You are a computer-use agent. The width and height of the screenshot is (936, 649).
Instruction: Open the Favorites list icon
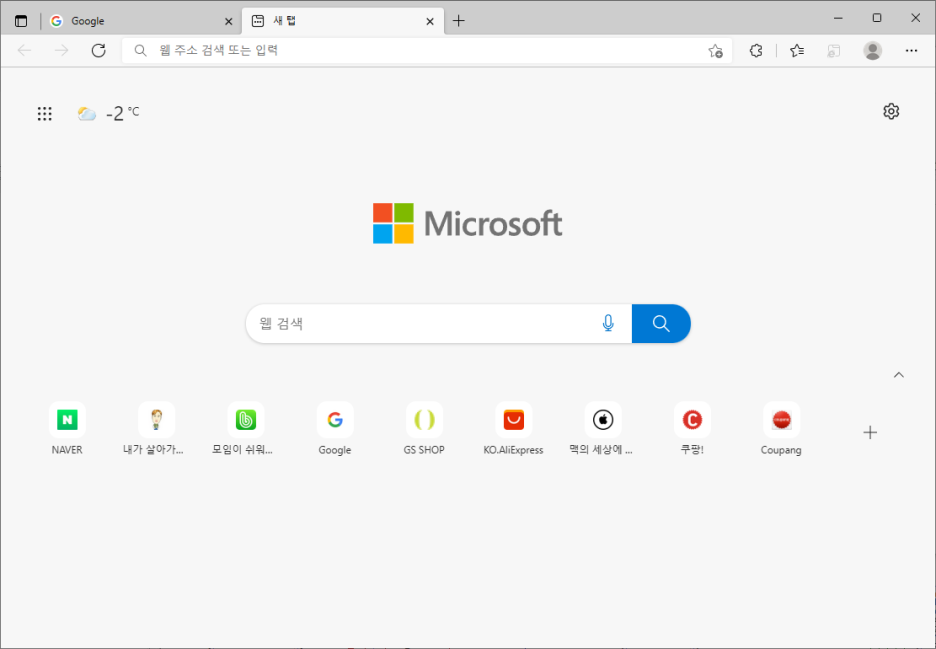[x=797, y=51]
